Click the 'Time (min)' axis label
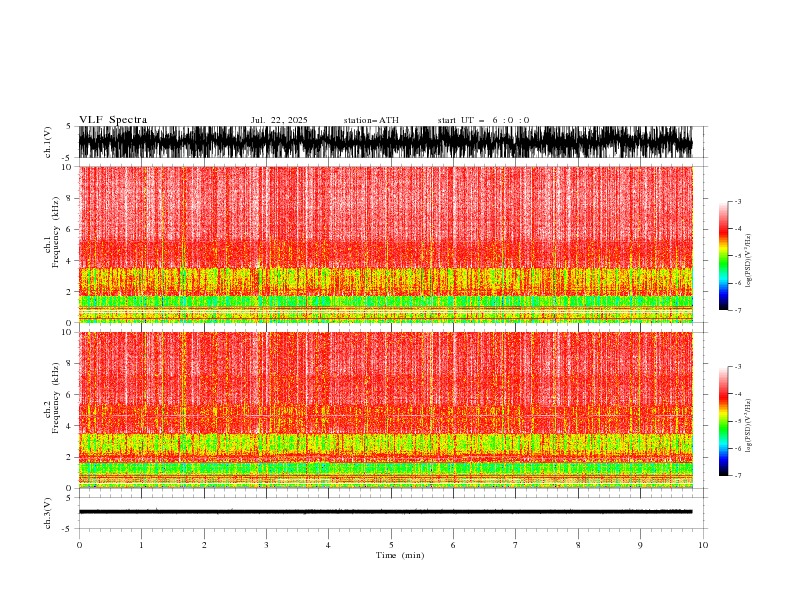Image resolution: width=792 pixels, height=612 pixels. [400, 555]
